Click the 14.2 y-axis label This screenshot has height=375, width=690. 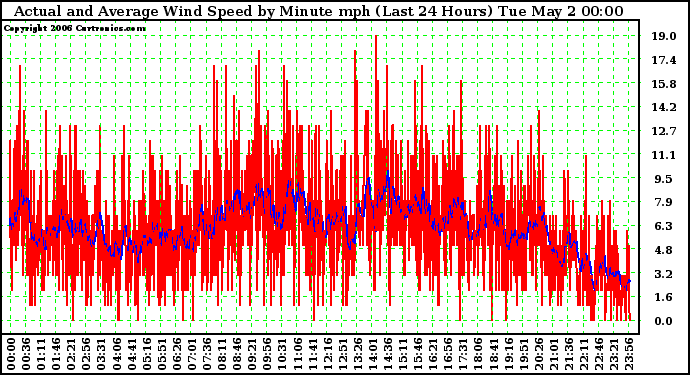click(x=664, y=107)
